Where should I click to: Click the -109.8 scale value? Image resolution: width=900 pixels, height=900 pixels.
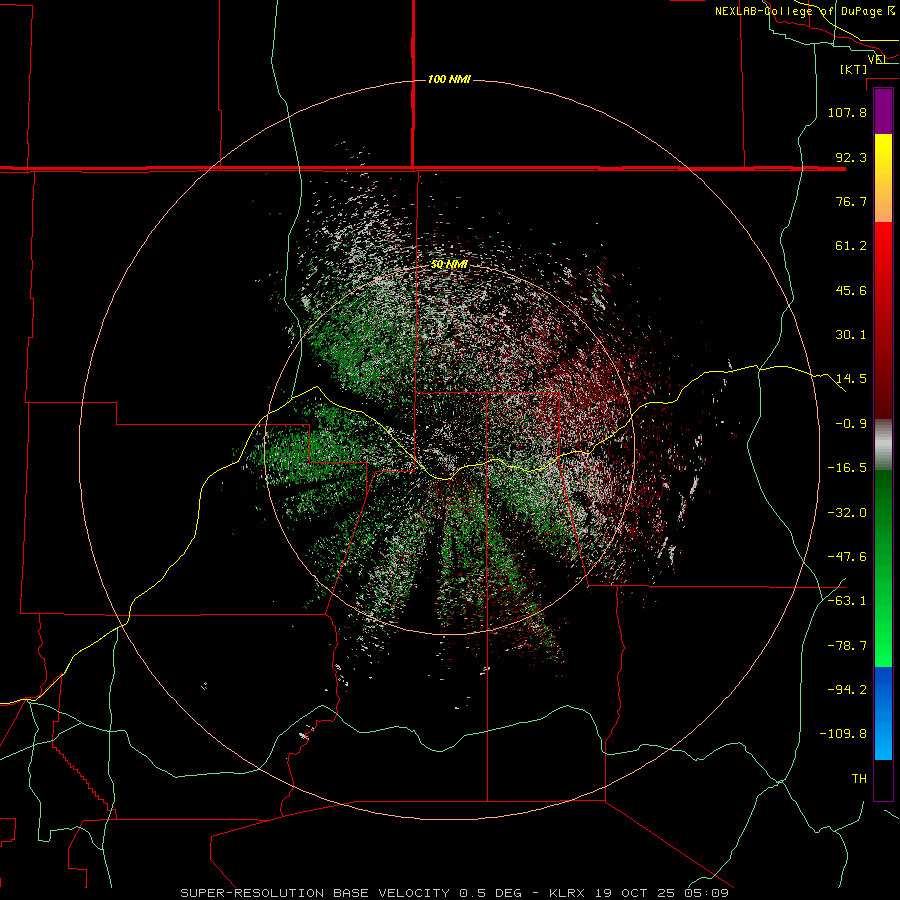tap(843, 734)
